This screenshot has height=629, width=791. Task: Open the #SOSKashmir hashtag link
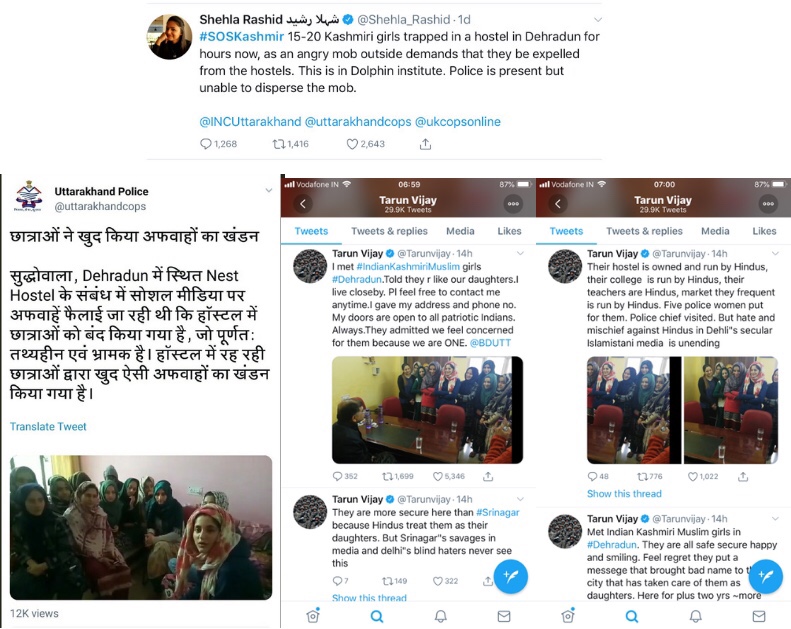(x=242, y=37)
